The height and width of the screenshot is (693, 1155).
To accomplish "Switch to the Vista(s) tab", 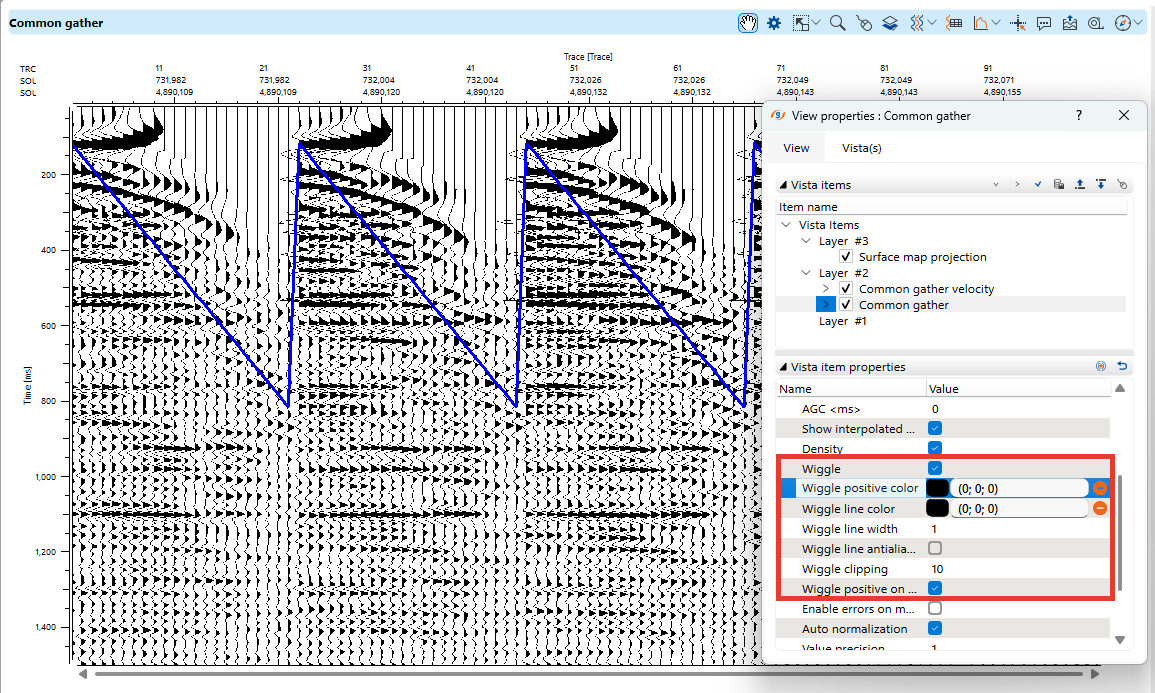I will pyautogui.click(x=861, y=148).
